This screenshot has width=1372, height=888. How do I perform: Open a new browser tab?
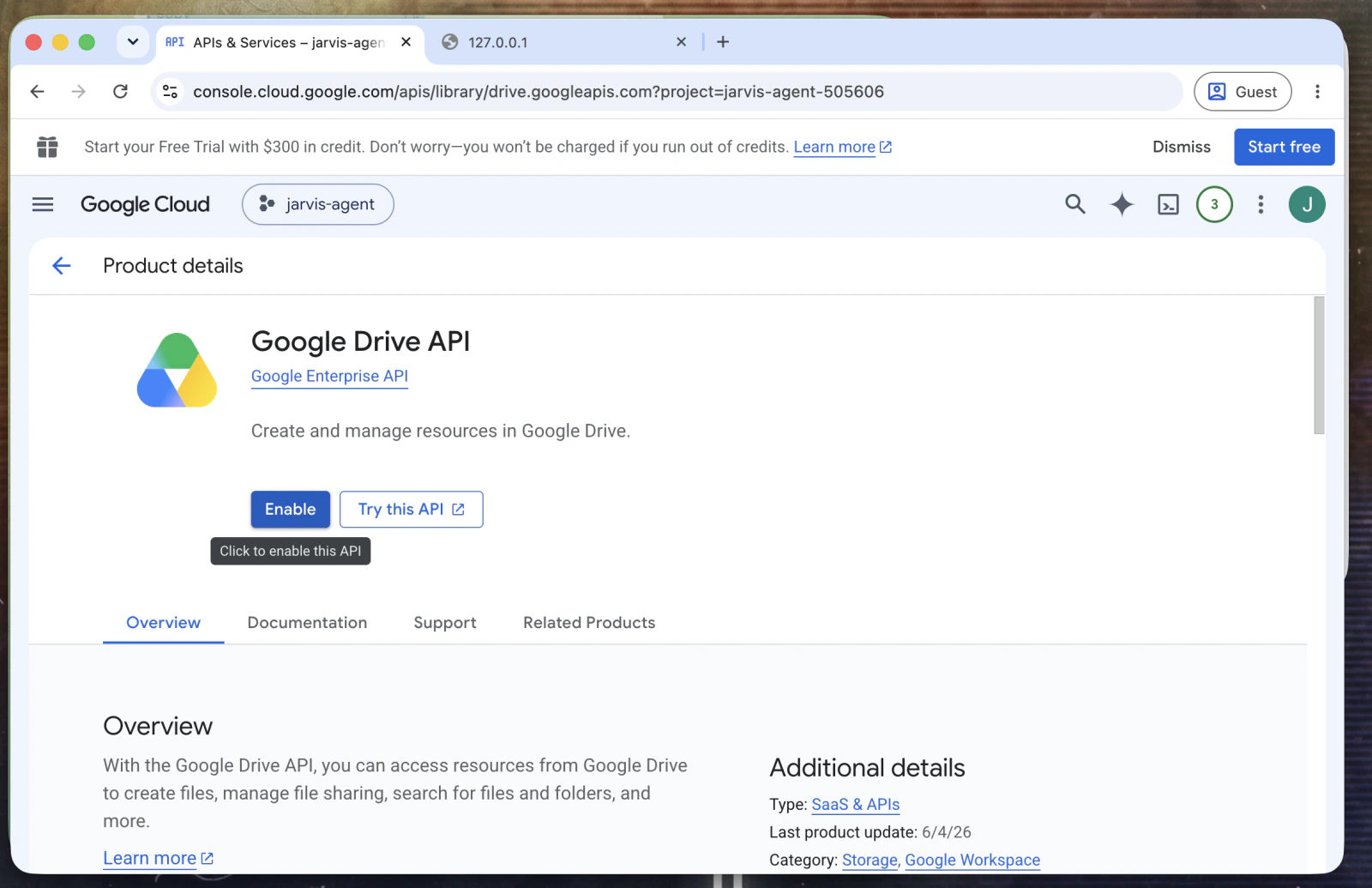(723, 42)
